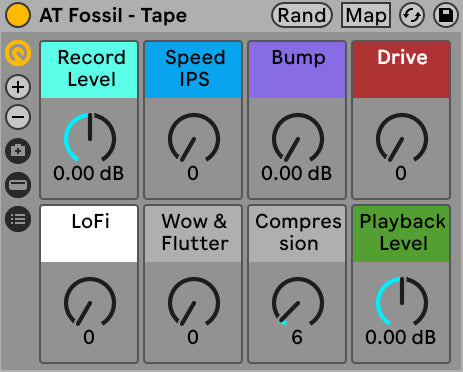This screenshot has width=463, height=372.
Task: Save the preset with the floppy disk icon
Action: tap(446, 15)
